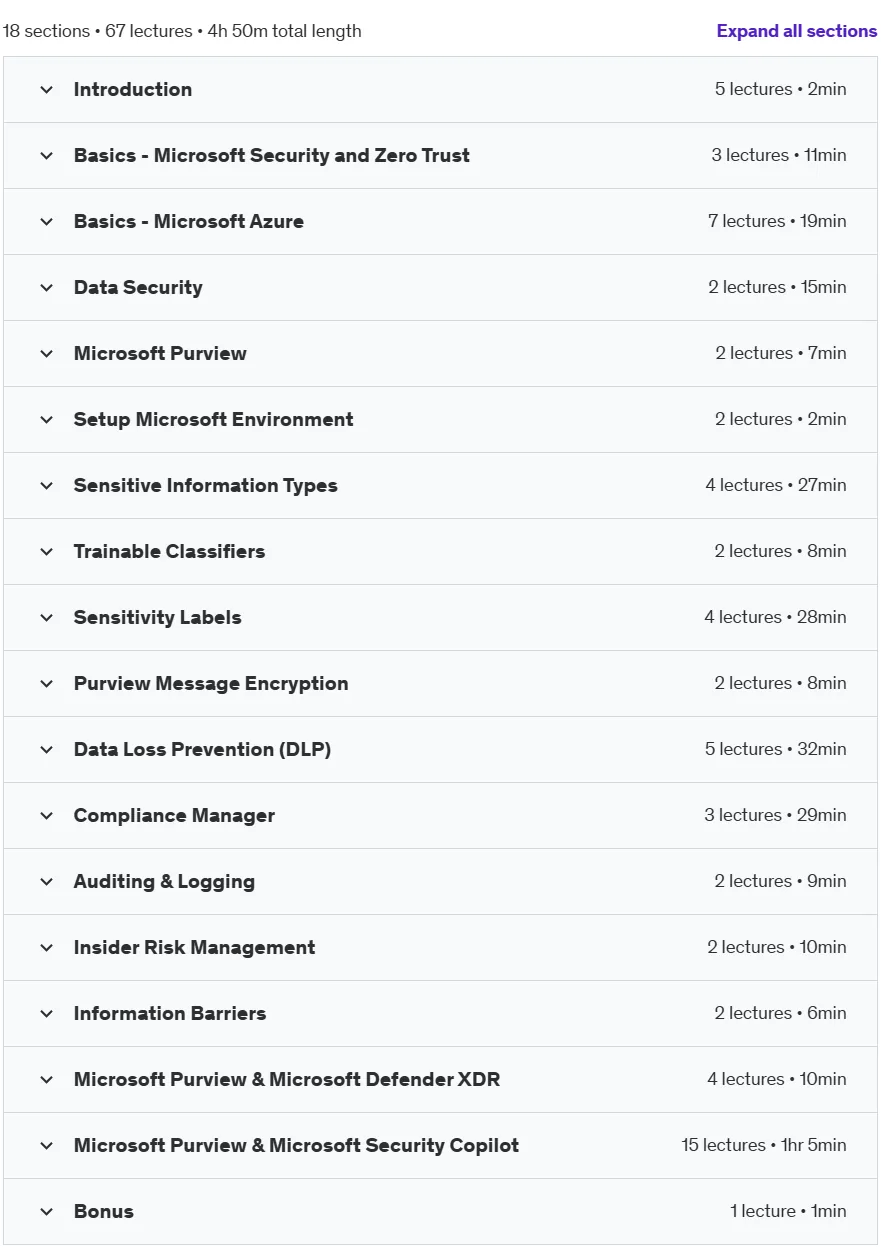Image resolution: width=881 pixels, height=1247 pixels.
Task: Expand the Bonus section chevron
Action: pyautogui.click(x=46, y=1212)
